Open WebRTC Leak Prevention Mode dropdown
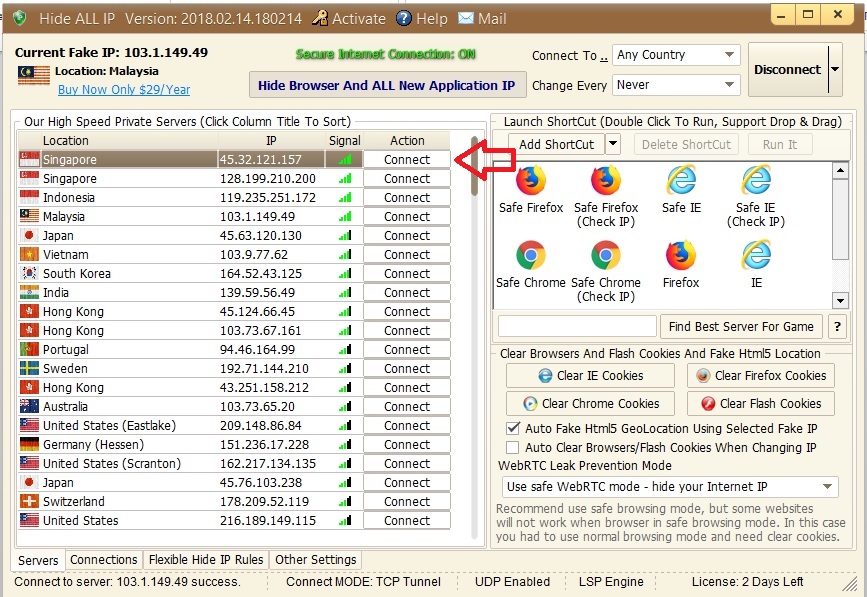 pyautogui.click(x=670, y=487)
